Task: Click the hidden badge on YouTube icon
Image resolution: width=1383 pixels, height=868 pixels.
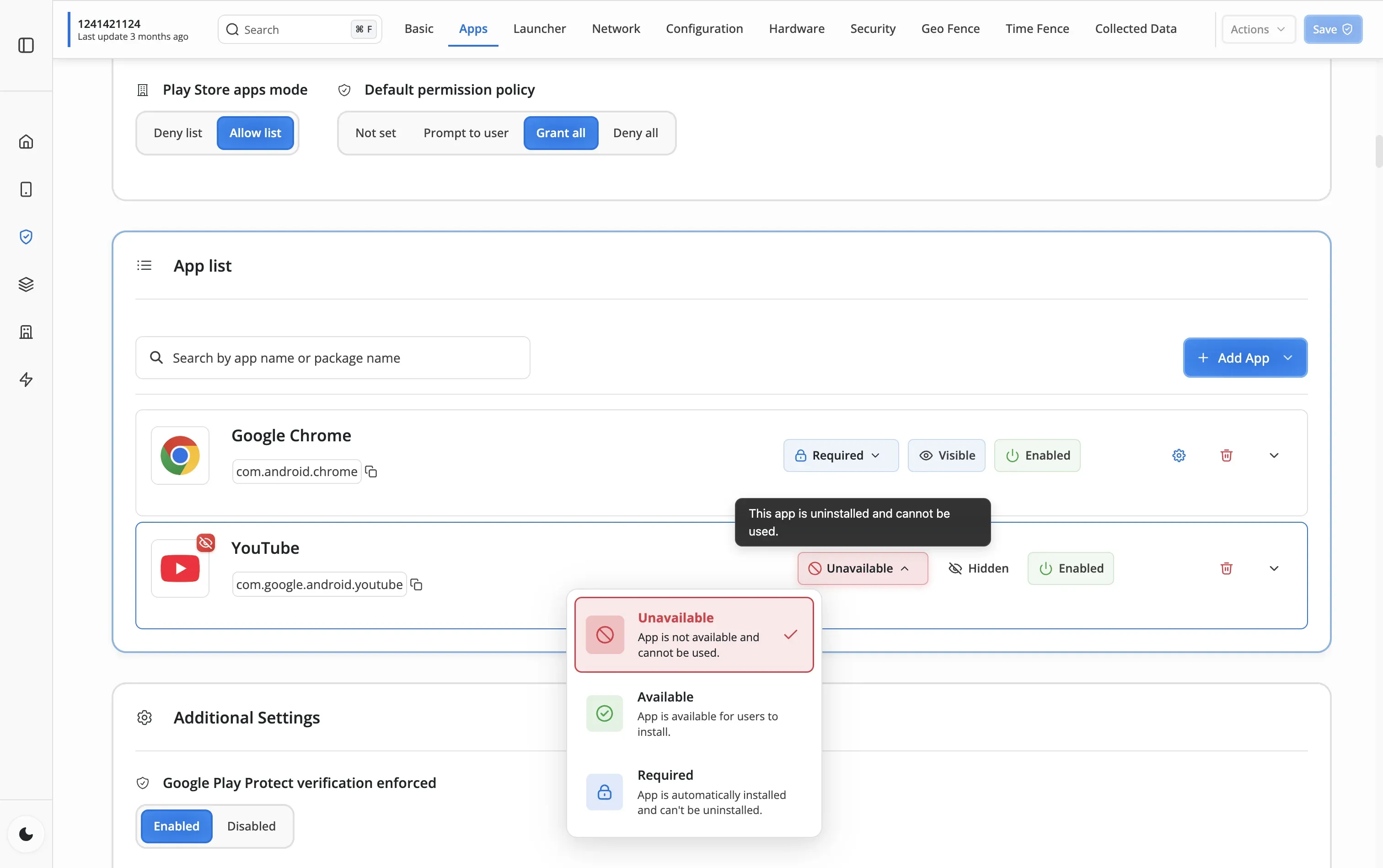Action: tap(205, 542)
